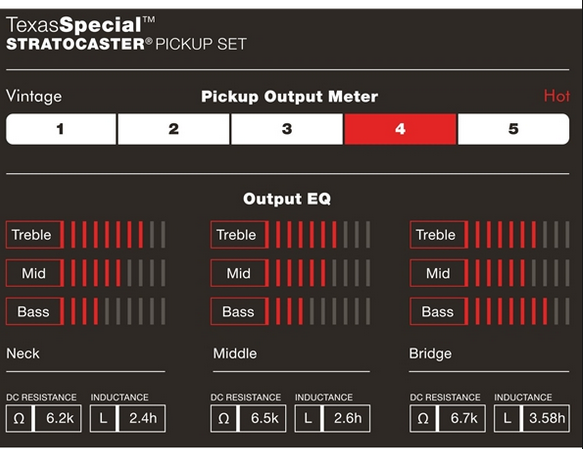Image resolution: width=583 pixels, height=449 pixels.
Task: Click the Neck inductance L icon
Action: click(103, 419)
